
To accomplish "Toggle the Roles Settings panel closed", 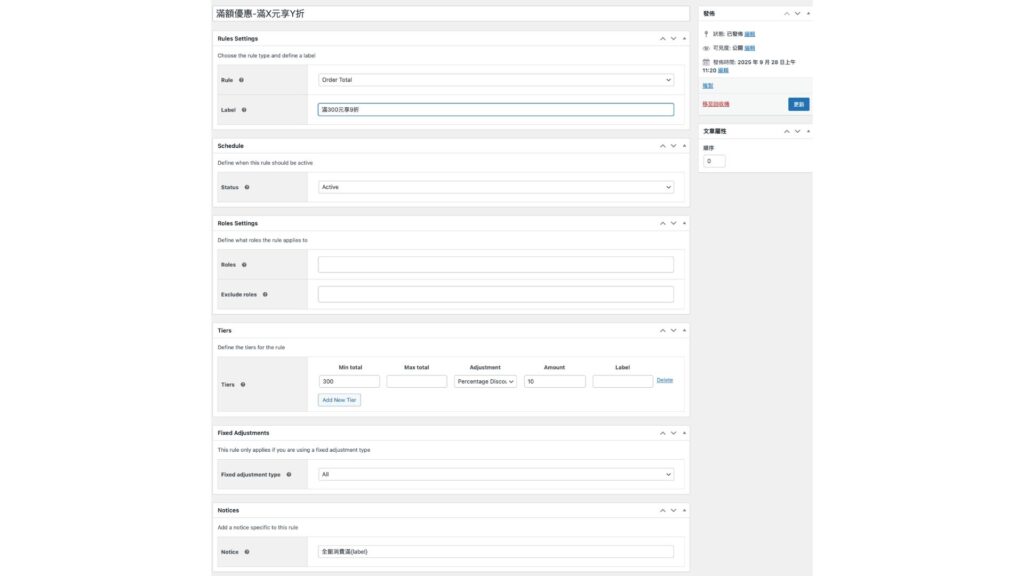I will [684, 223].
